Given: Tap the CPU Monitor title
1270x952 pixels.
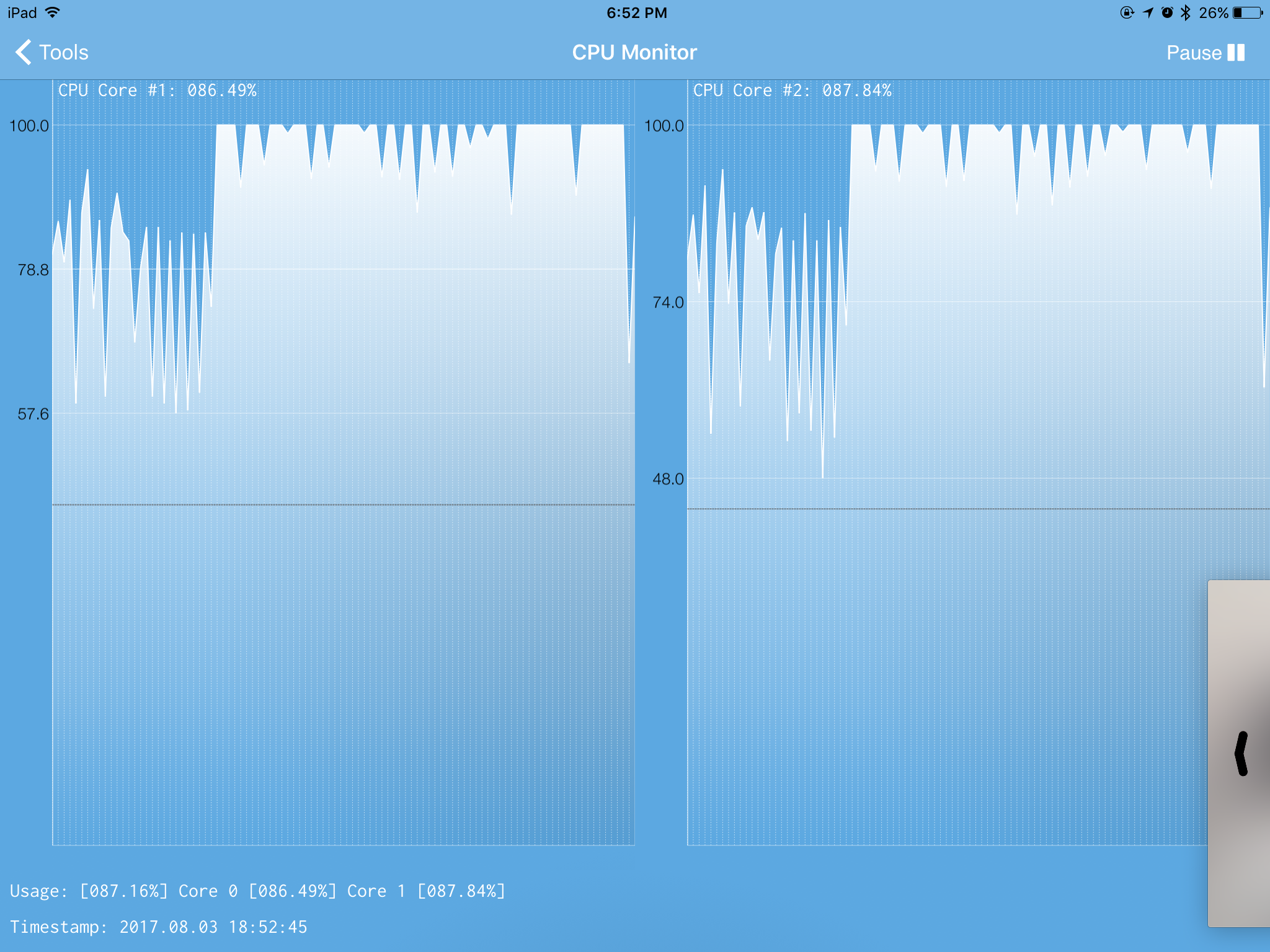Looking at the screenshot, I should 634,53.
